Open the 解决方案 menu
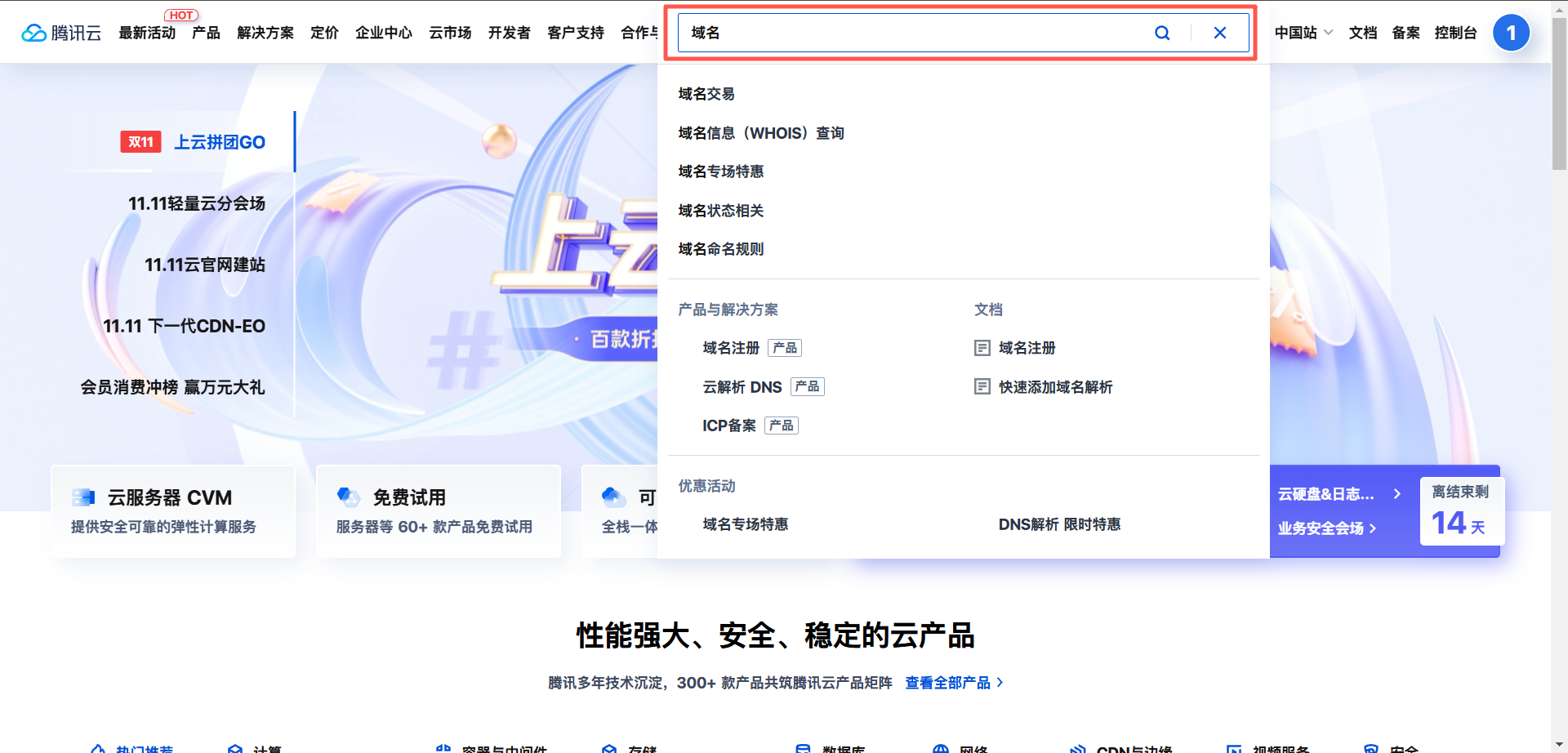1568x753 pixels. 265,33
